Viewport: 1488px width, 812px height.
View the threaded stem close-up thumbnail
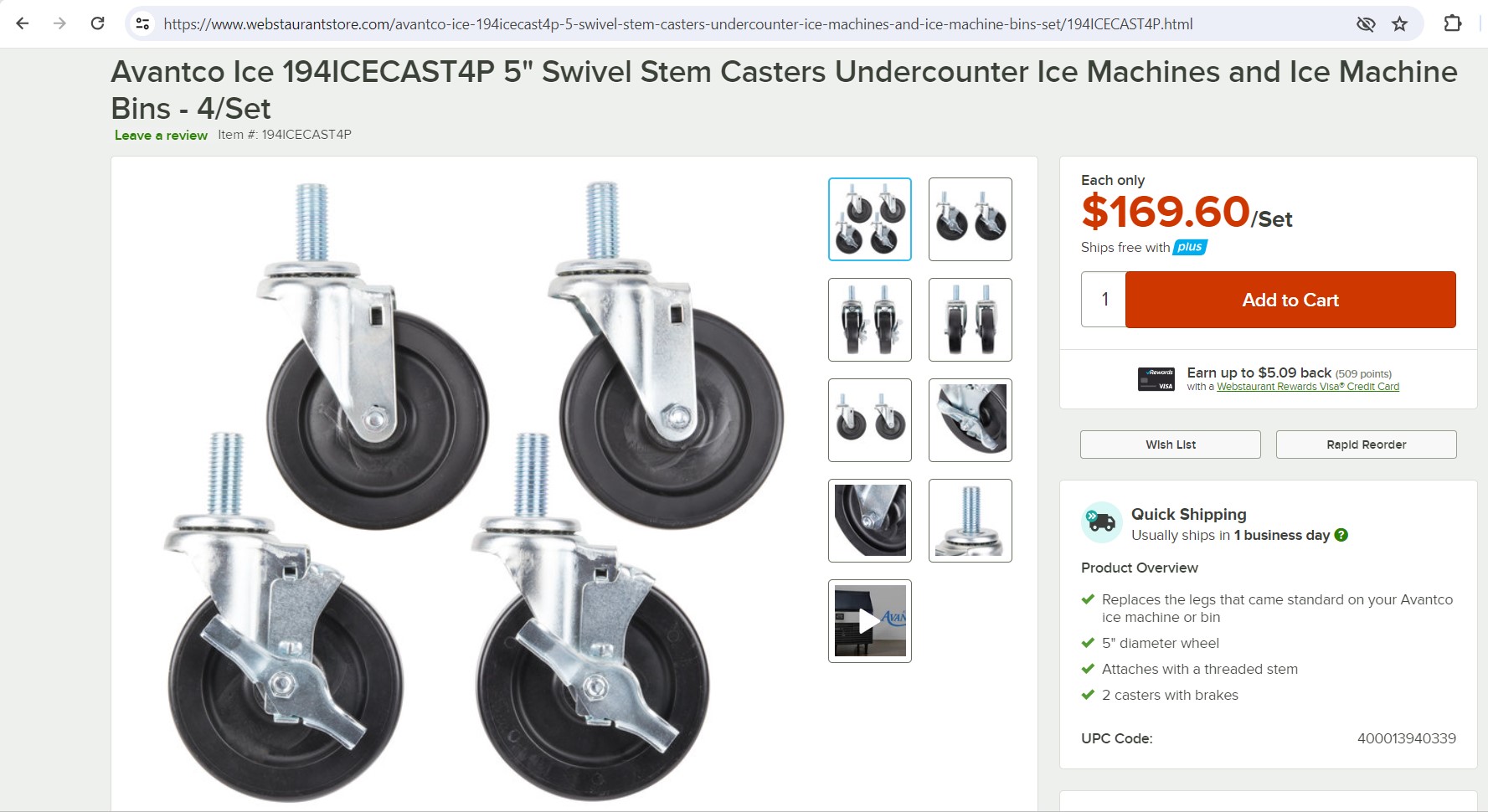[970, 521]
